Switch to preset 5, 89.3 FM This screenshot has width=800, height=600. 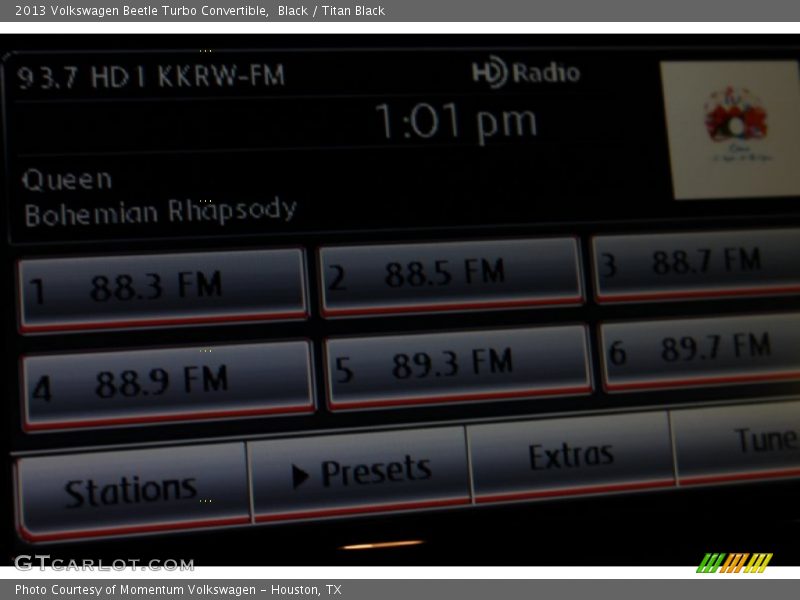point(458,366)
